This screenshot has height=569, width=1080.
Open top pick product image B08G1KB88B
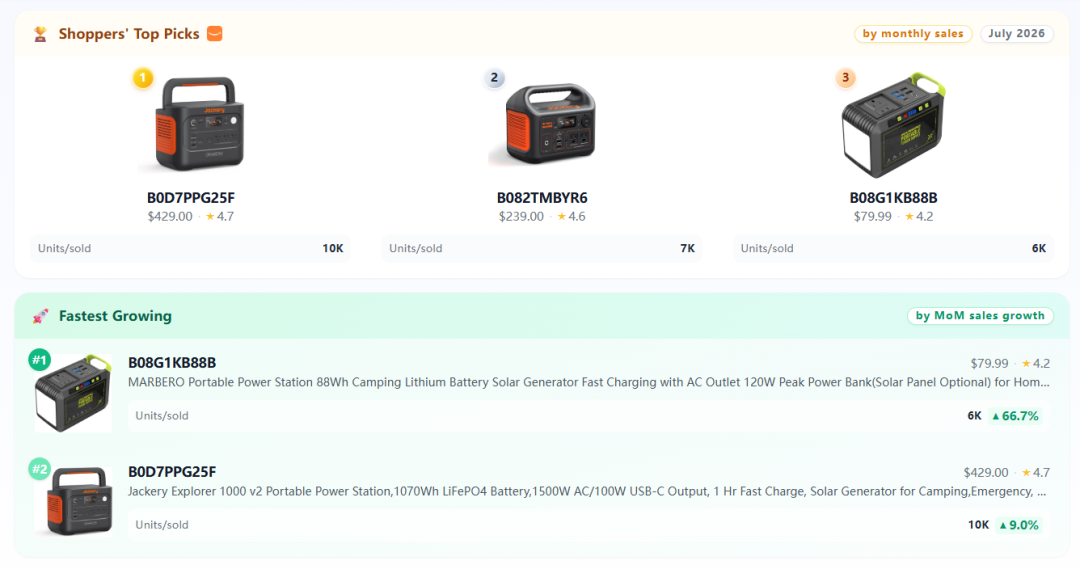pos(893,125)
